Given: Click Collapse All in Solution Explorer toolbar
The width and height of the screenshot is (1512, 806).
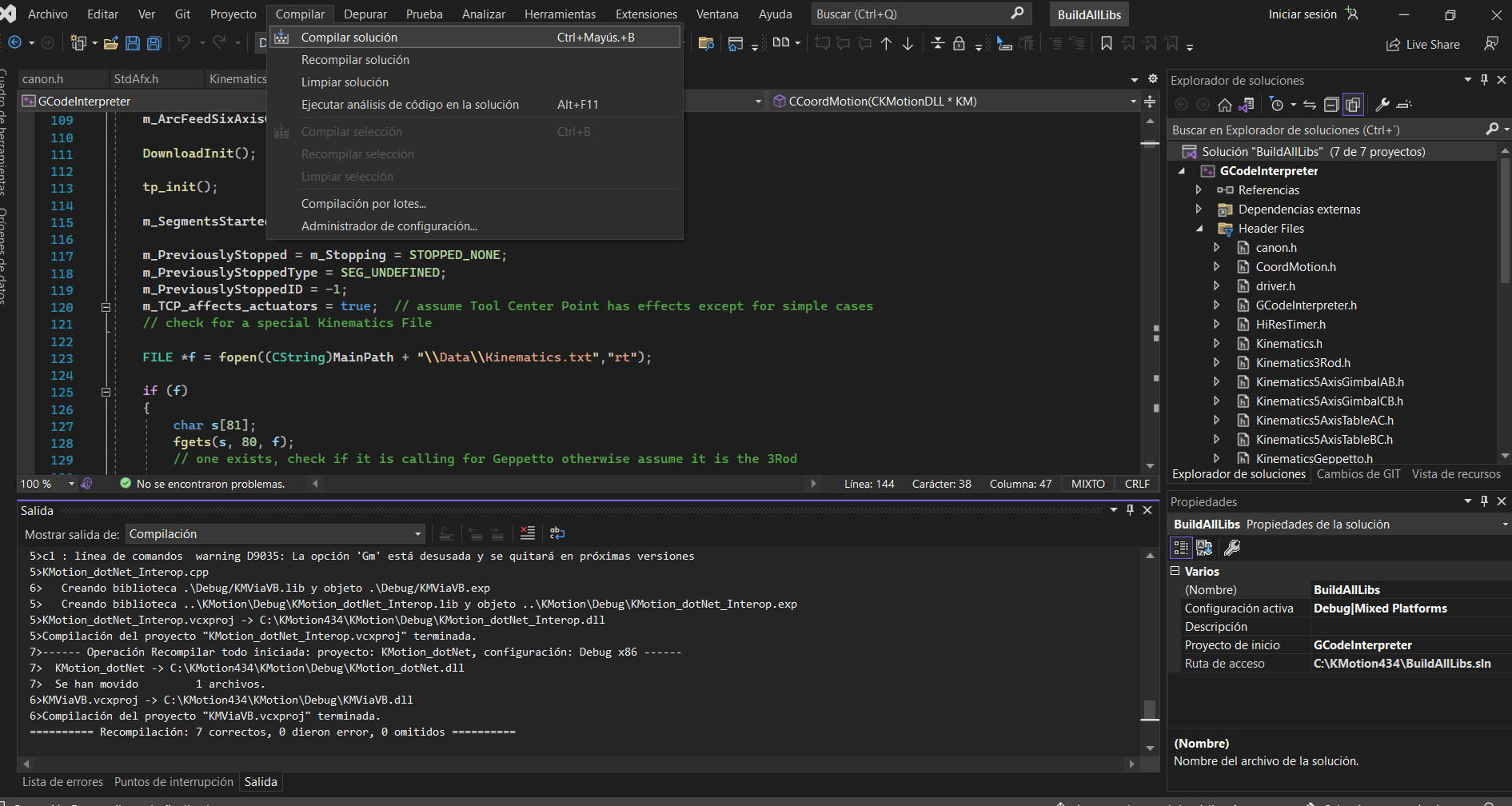Looking at the screenshot, I should (1331, 105).
